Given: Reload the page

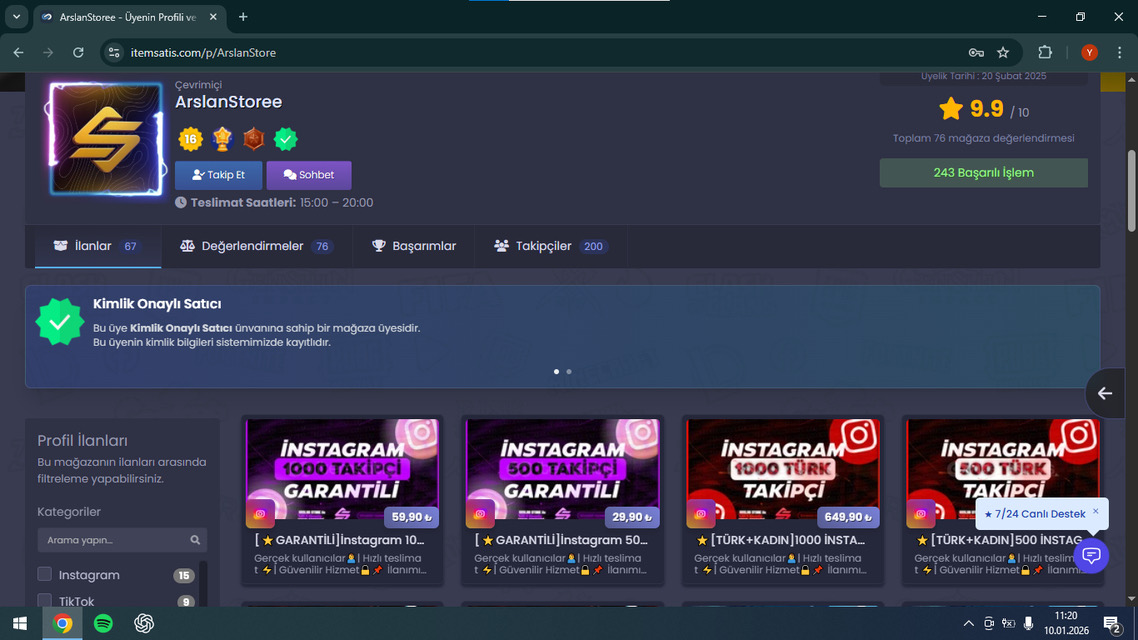Looking at the screenshot, I should coord(78,52).
